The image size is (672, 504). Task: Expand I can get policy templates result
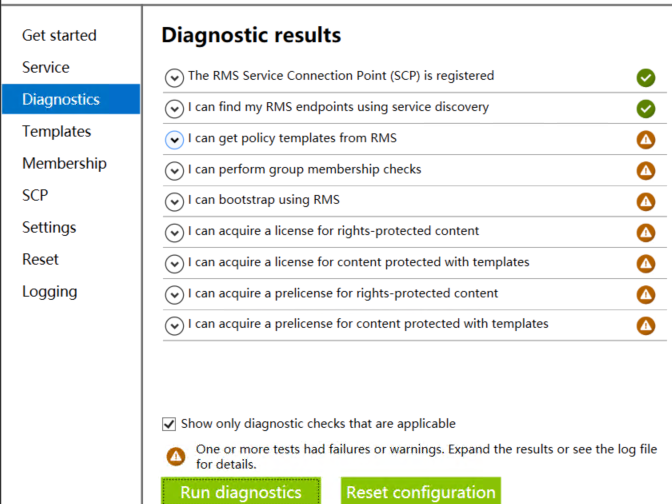(174, 140)
